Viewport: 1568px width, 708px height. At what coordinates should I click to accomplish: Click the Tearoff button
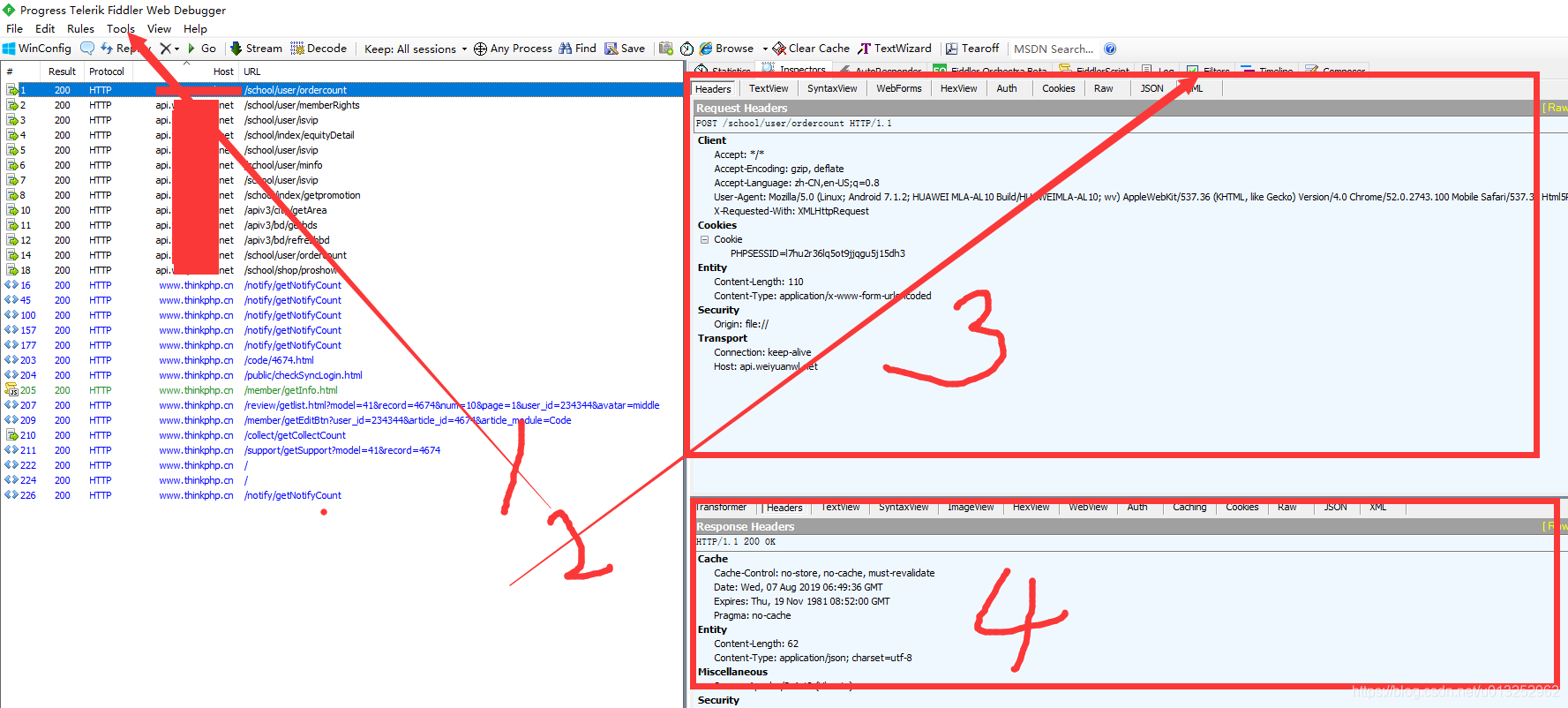[x=972, y=49]
